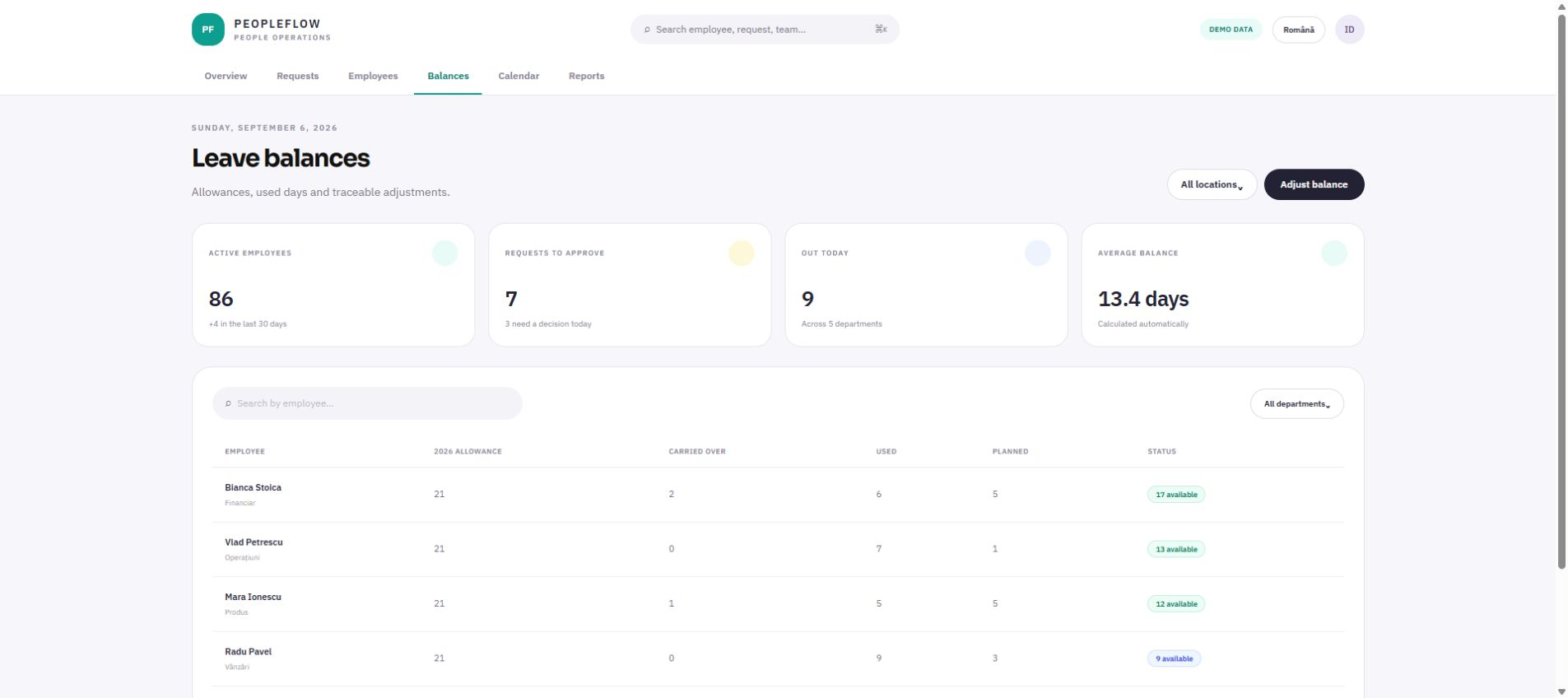The image size is (1568, 698).
Task: Switch to the Overview tab
Action: click(226, 76)
